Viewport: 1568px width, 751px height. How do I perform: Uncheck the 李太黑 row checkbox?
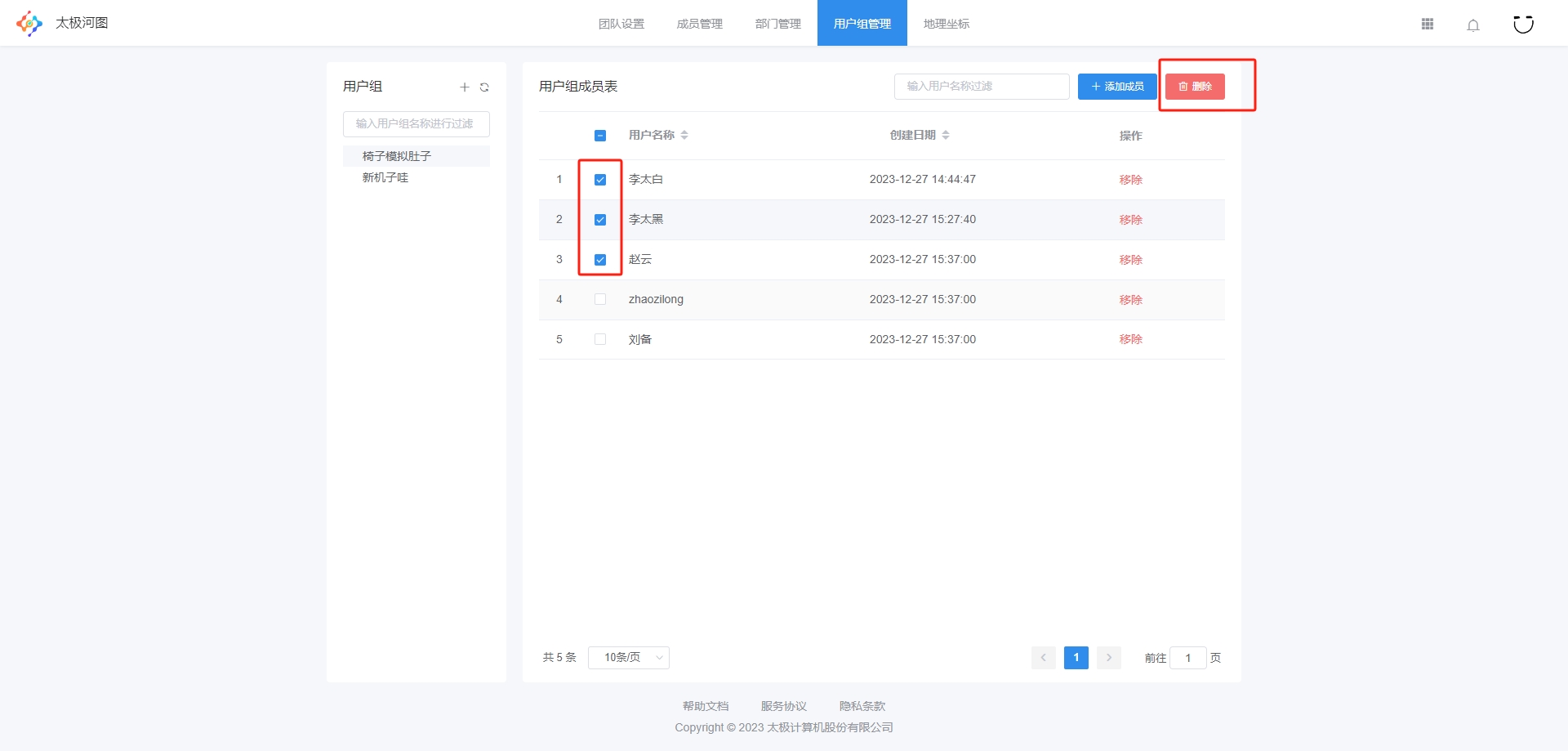600,220
